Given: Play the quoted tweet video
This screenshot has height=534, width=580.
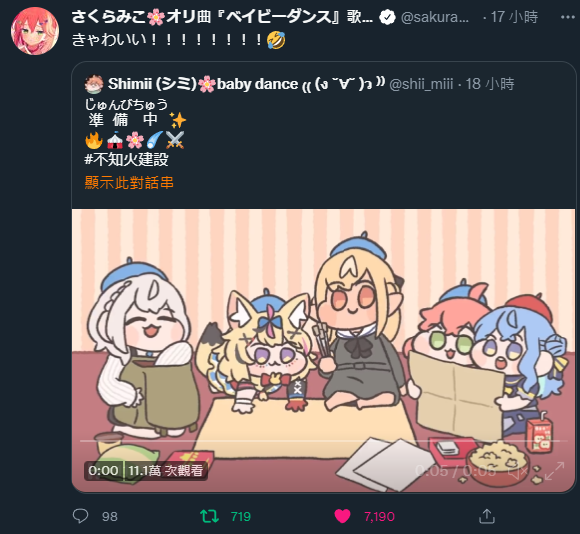Looking at the screenshot, I should 324,351.
